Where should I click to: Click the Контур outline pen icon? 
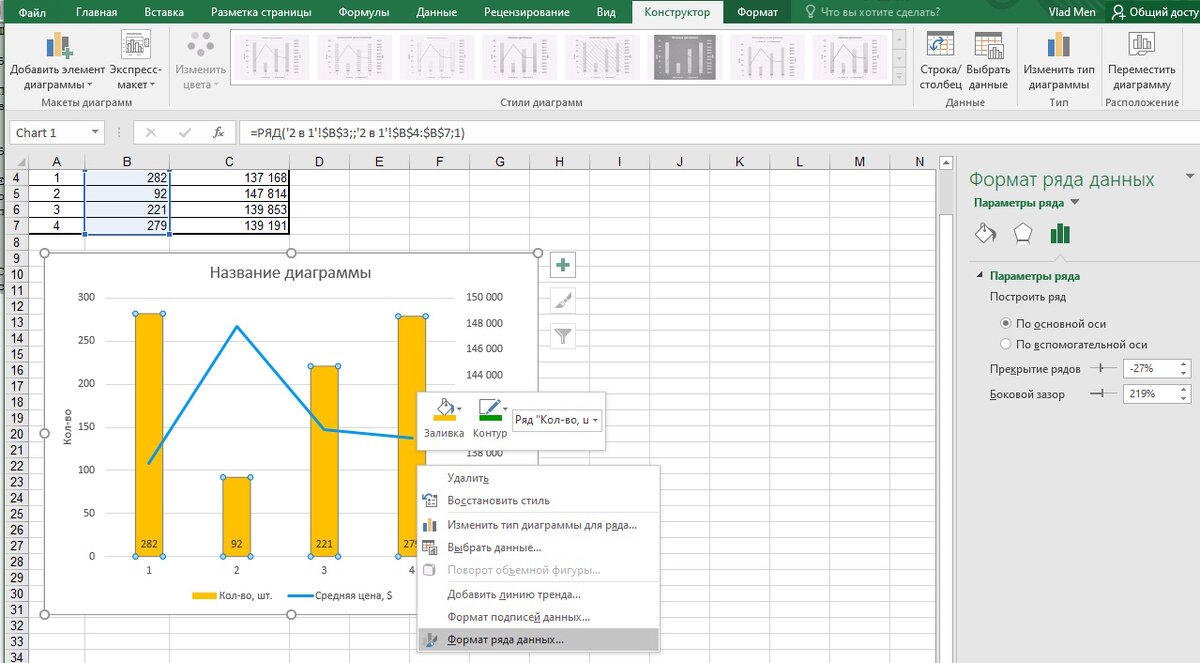(489, 410)
